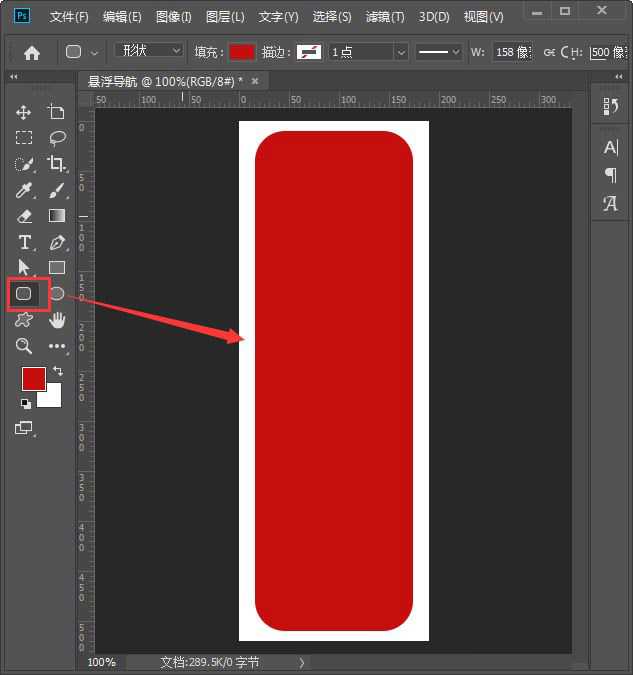633x675 pixels.
Task: Reset to default black and white colors
Action: 25,404
